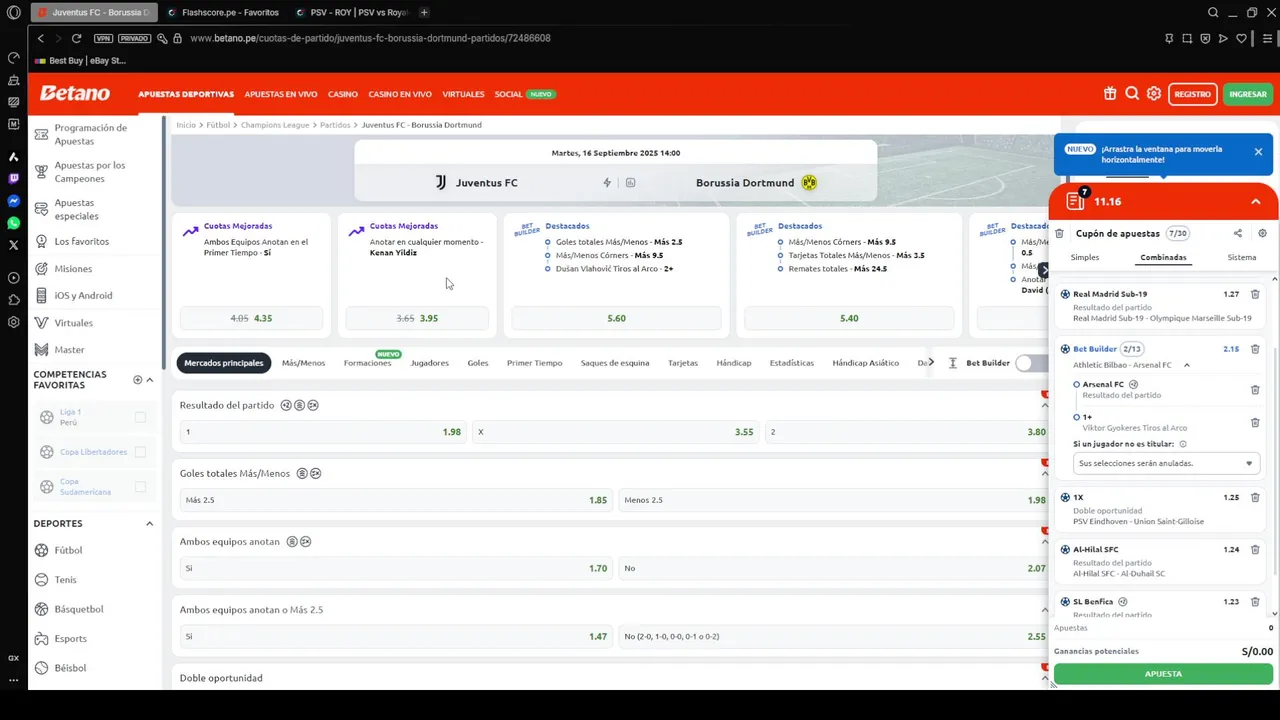Viewport: 1280px width, 720px height.
Task: Open the Más/Menos markets tab
Action: (x=303, y=363)
